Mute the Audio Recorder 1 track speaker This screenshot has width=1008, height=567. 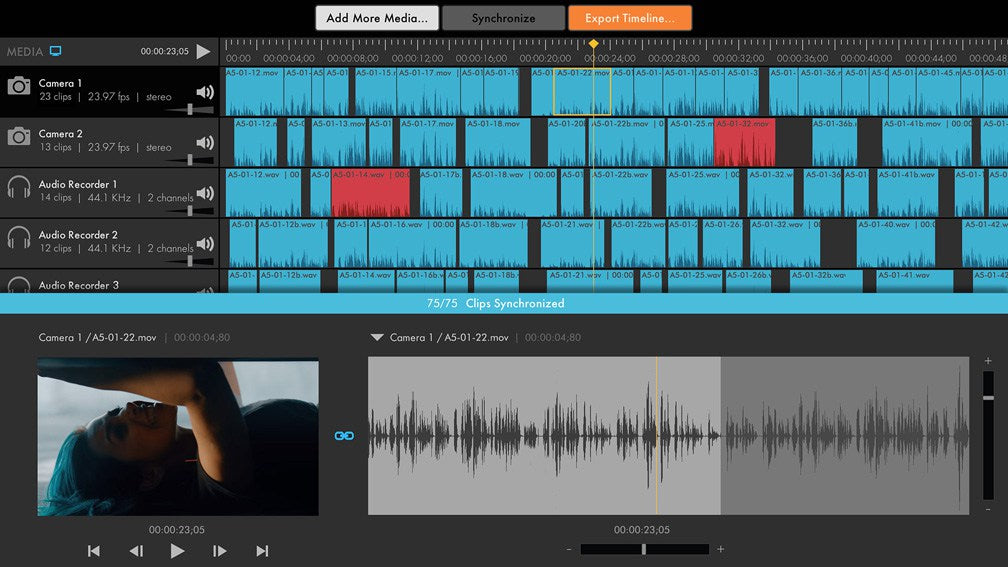pyautogui.click(x=205, y=193)
